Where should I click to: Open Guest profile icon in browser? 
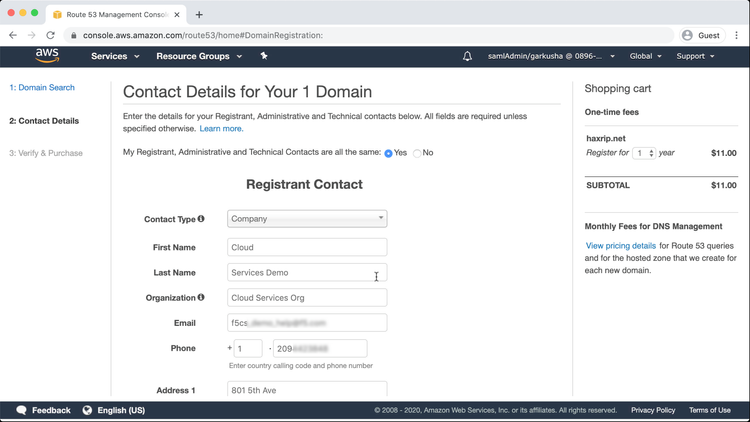(687, 35)
